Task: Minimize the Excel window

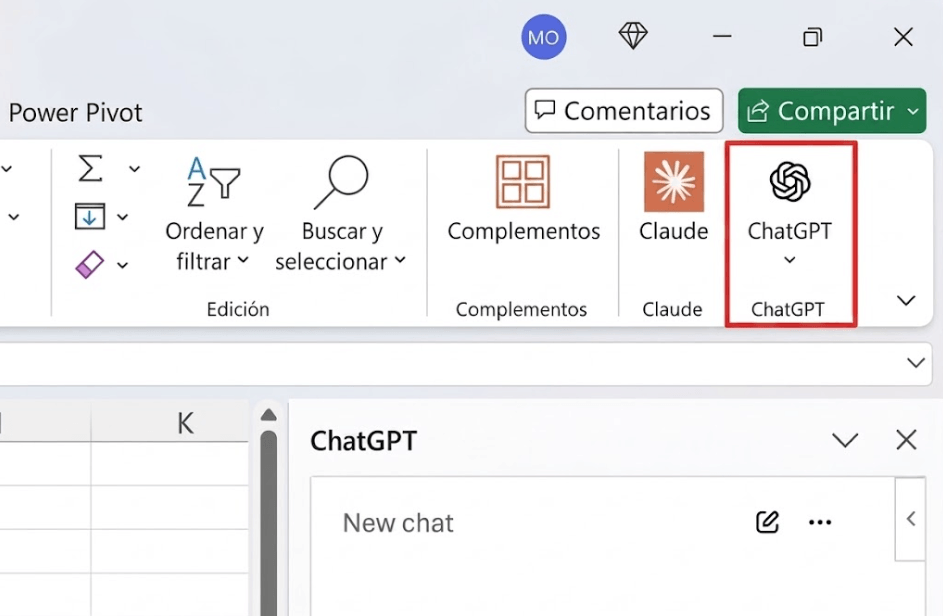Action: pos(722,37)
